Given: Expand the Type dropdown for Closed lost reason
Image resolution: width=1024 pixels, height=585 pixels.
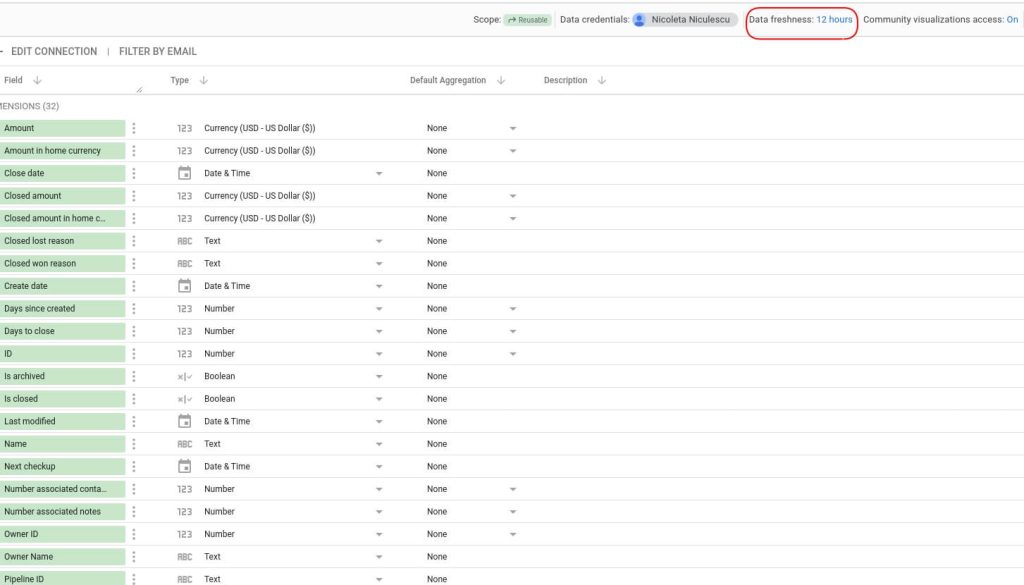Looking at the screenshot, I should pyautogui.click(x=380, y=240).
